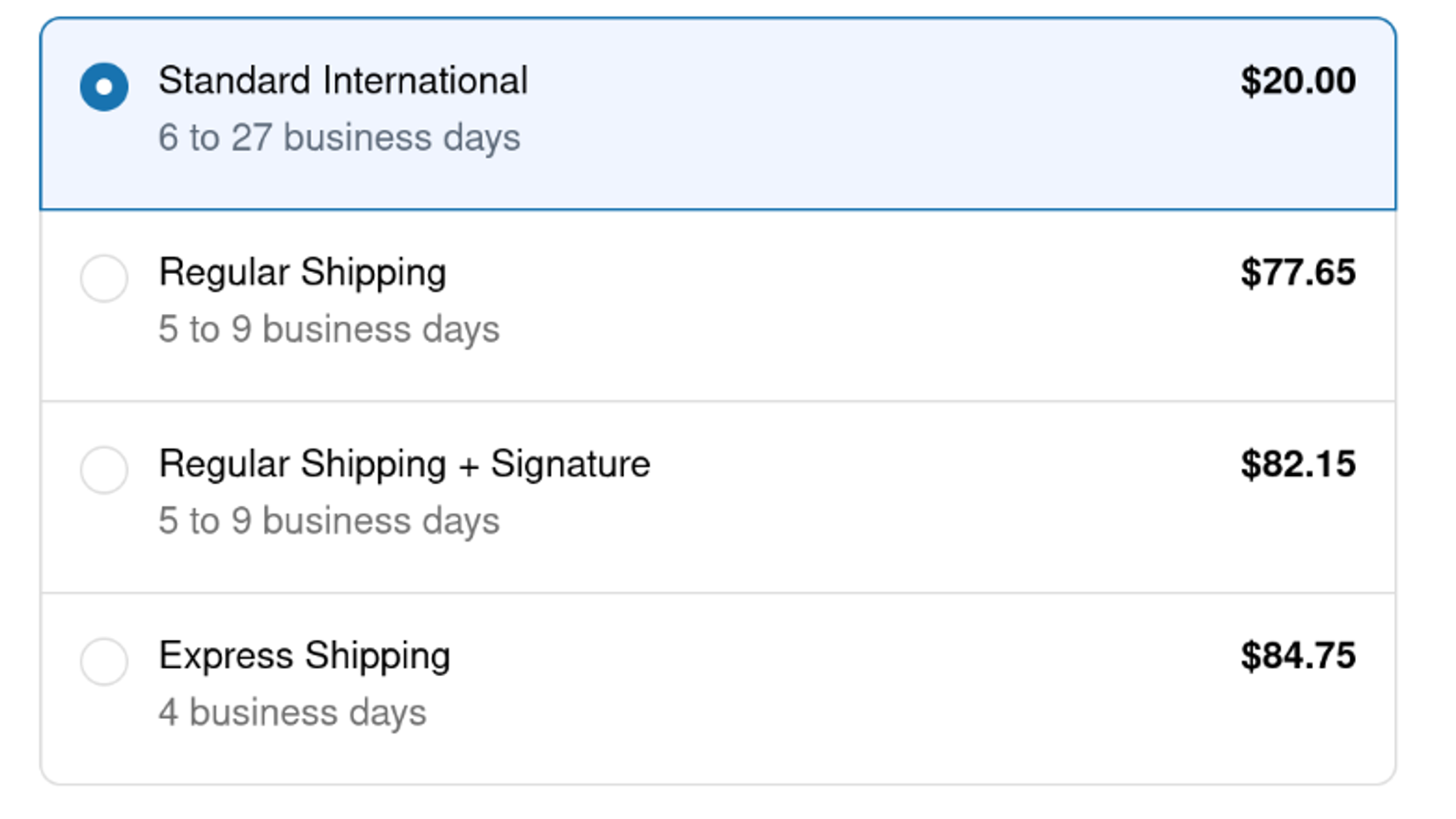The width and height of the screenshot is (1456, 819).
Task: Click the 5 to 9 business days text under Regular Shipping
Action: point(329,329)
